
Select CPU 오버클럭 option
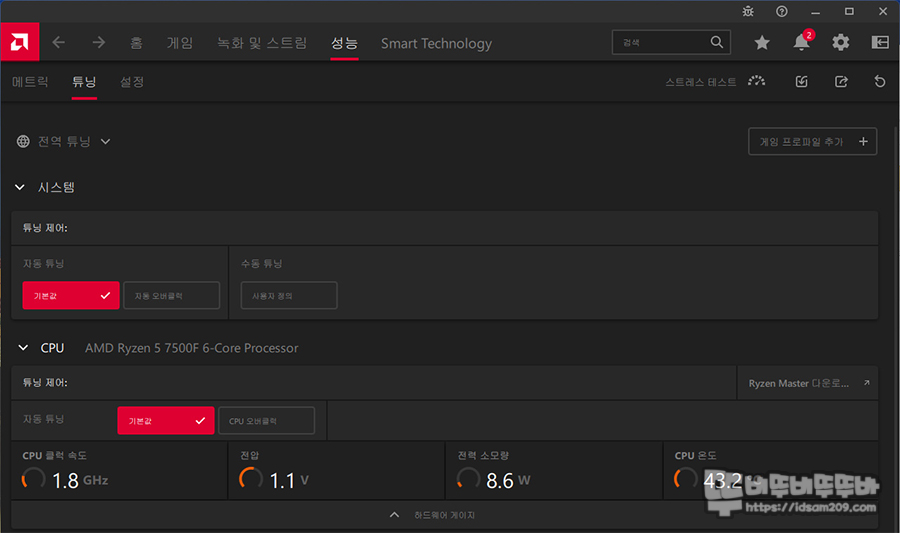(x=266, y=421)
